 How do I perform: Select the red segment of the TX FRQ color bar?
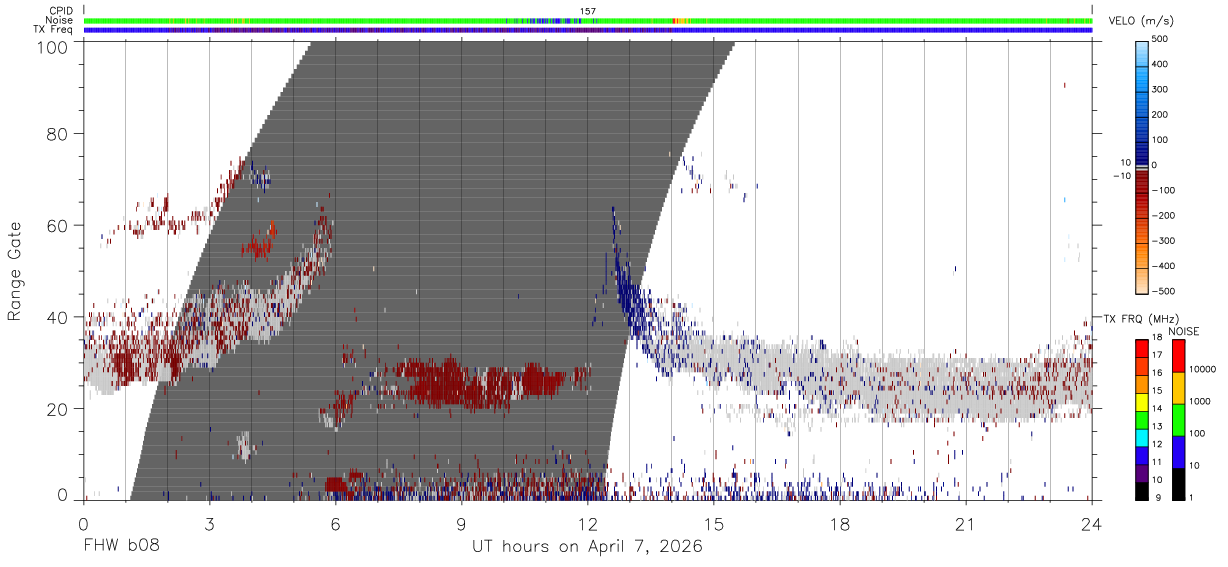[1142, 347]
